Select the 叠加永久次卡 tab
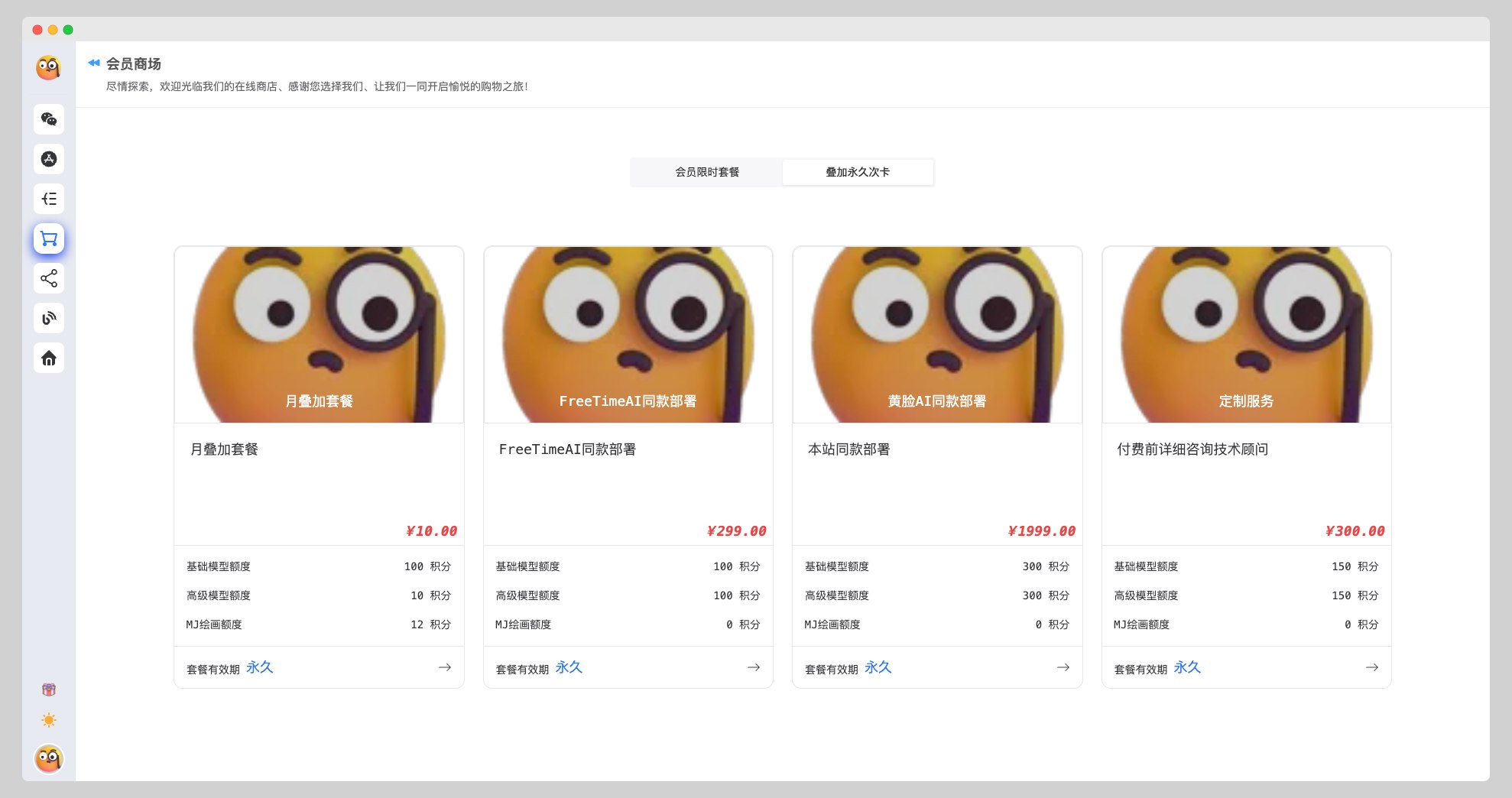Screen dimensions: 1512x798 click(x=857, y=172)
